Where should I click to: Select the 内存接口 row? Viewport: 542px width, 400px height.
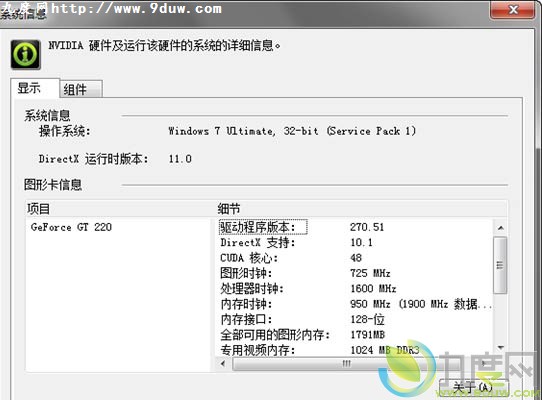[x=355, y=319]
